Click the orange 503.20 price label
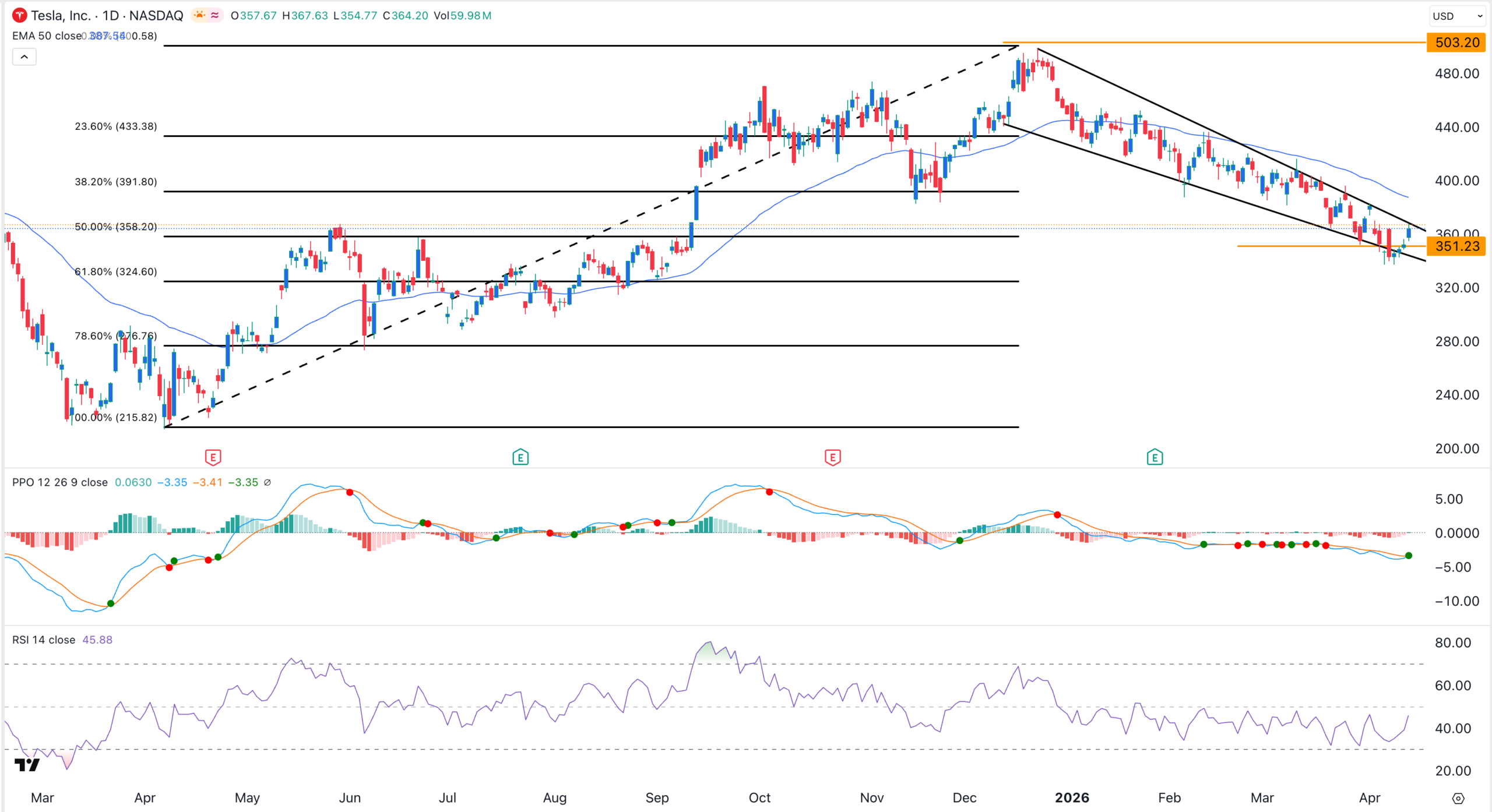This screenshot has width=1492, height=812. (x=1456, y=43)
